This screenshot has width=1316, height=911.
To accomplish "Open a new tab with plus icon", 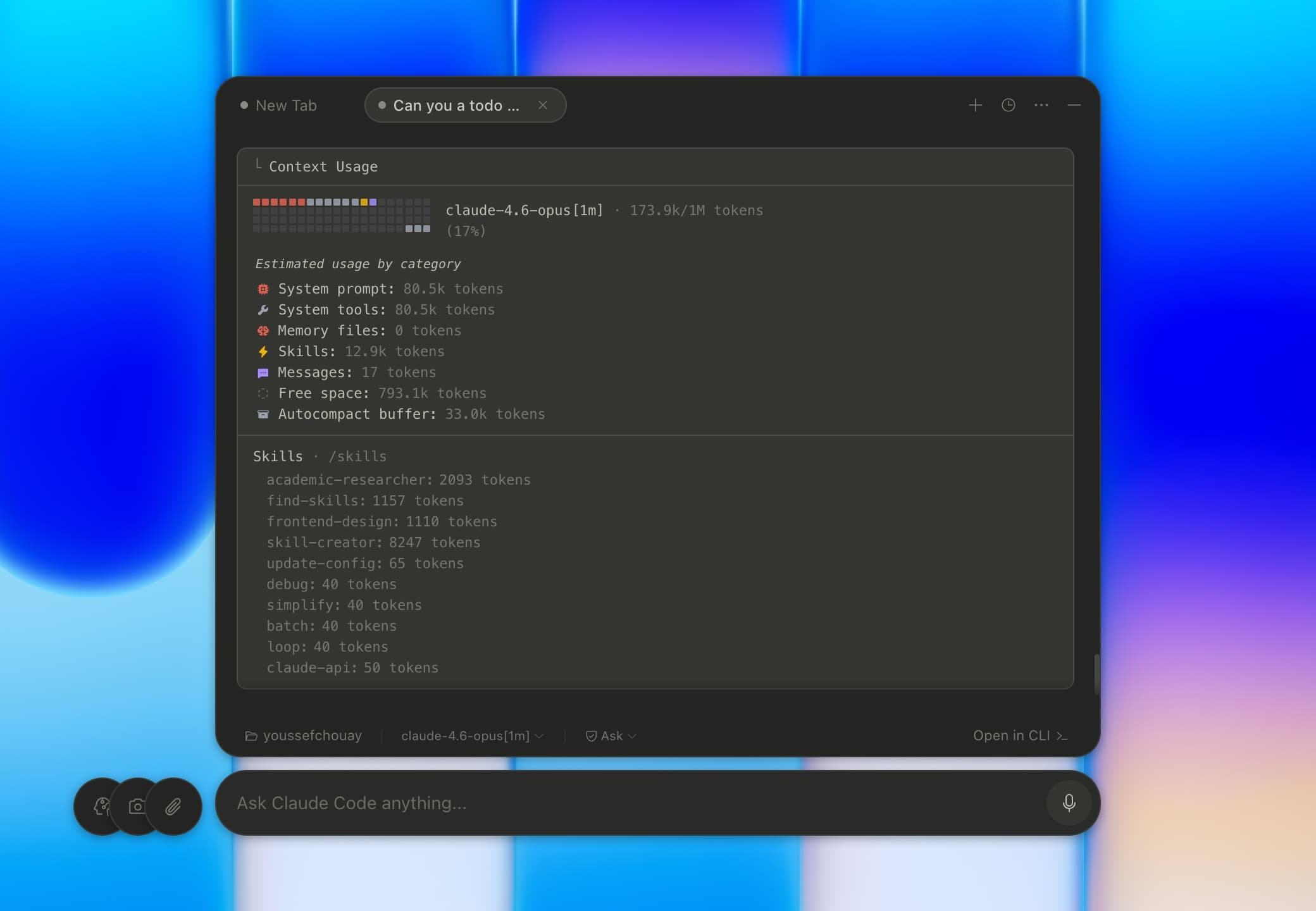I will click(975, 105).
